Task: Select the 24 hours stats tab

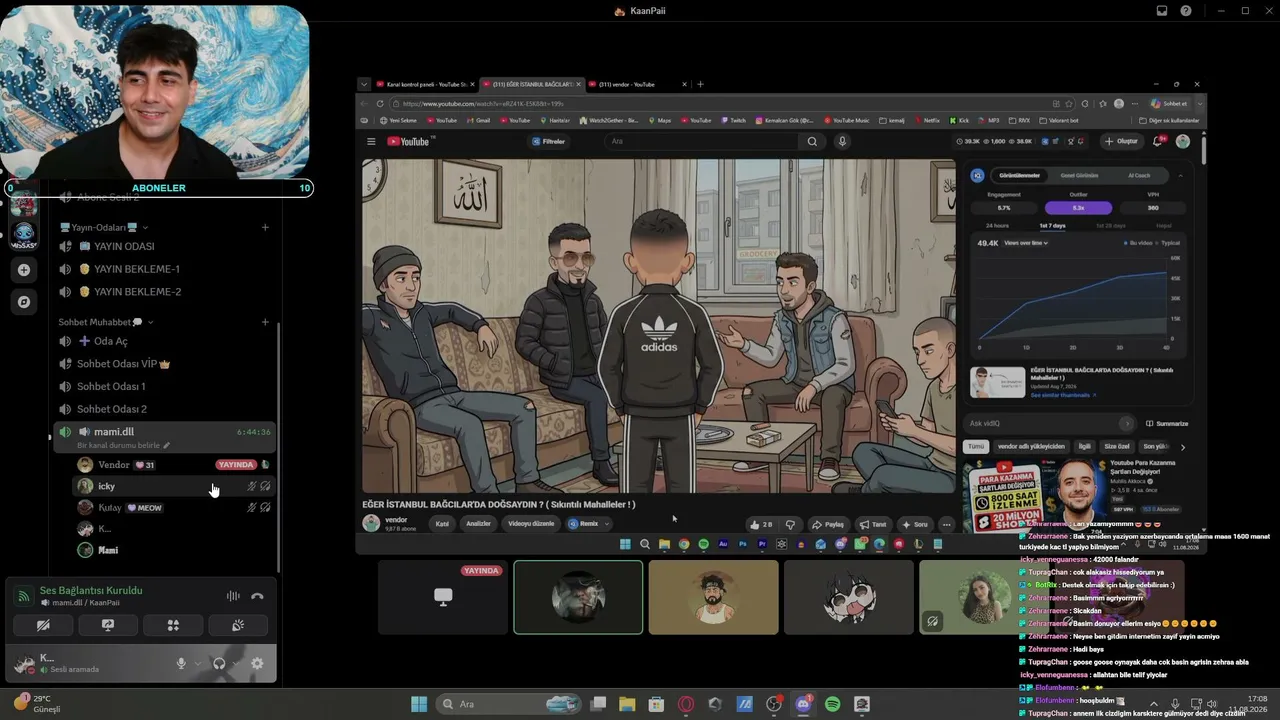Action: tap(997, 226)
